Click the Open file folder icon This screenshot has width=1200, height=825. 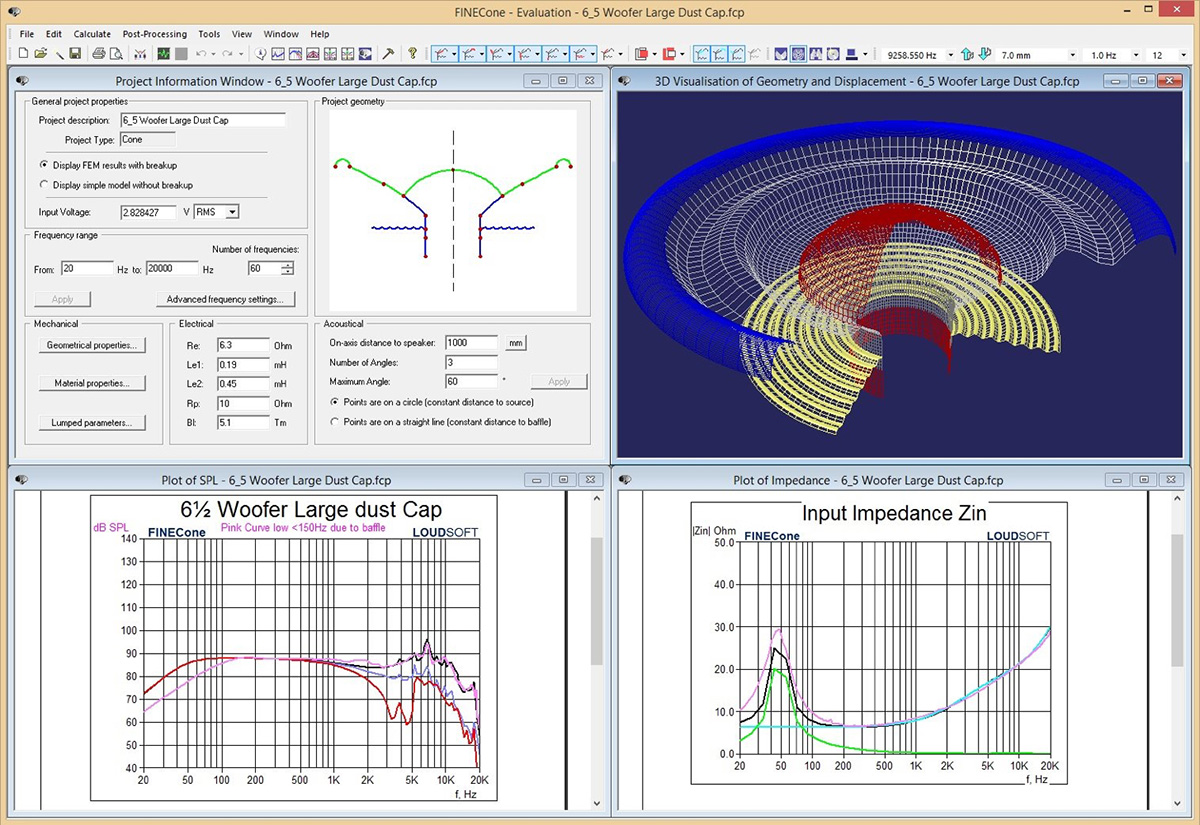pos(41,53)
